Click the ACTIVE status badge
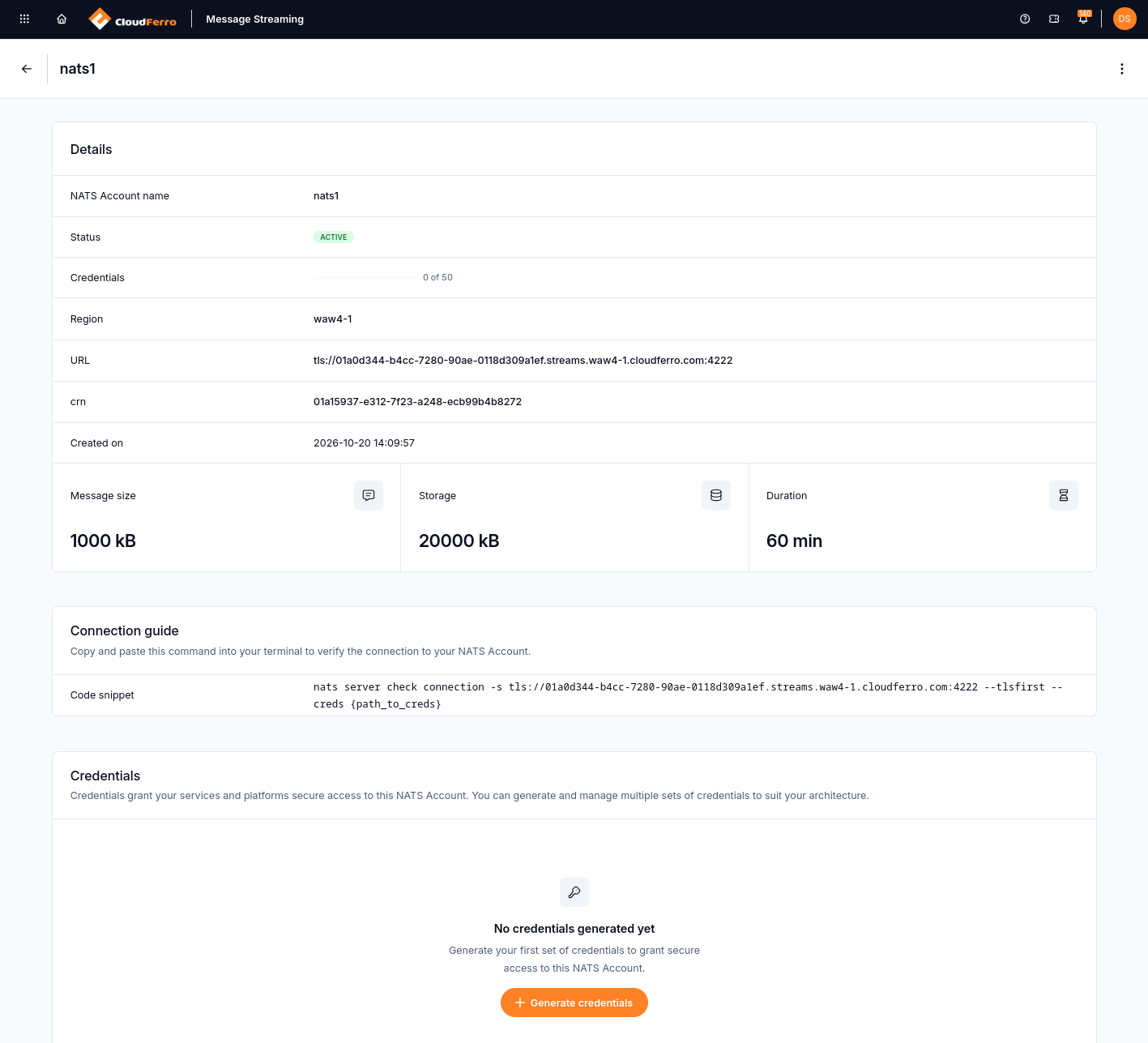Viewport: 1148px width, 1043px height. tap(334, 237)
